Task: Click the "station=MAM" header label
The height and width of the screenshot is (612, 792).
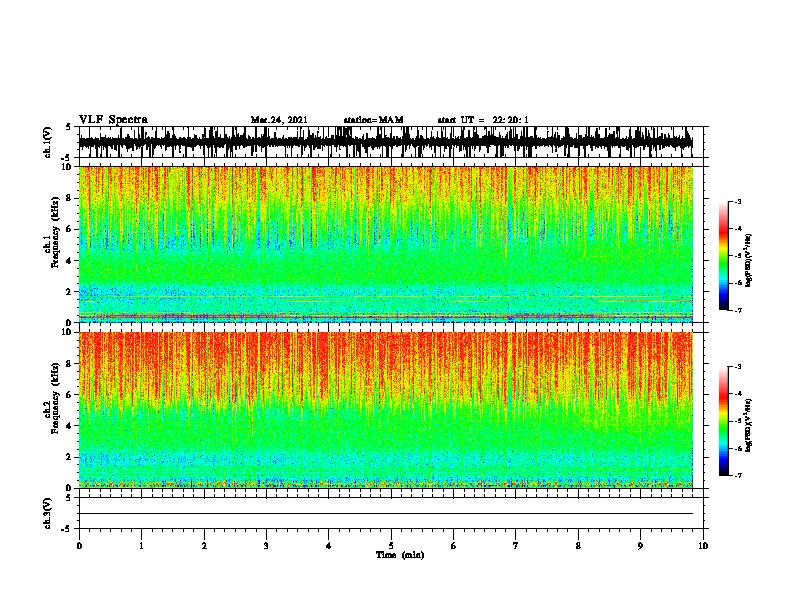Action: click(373, 120)
